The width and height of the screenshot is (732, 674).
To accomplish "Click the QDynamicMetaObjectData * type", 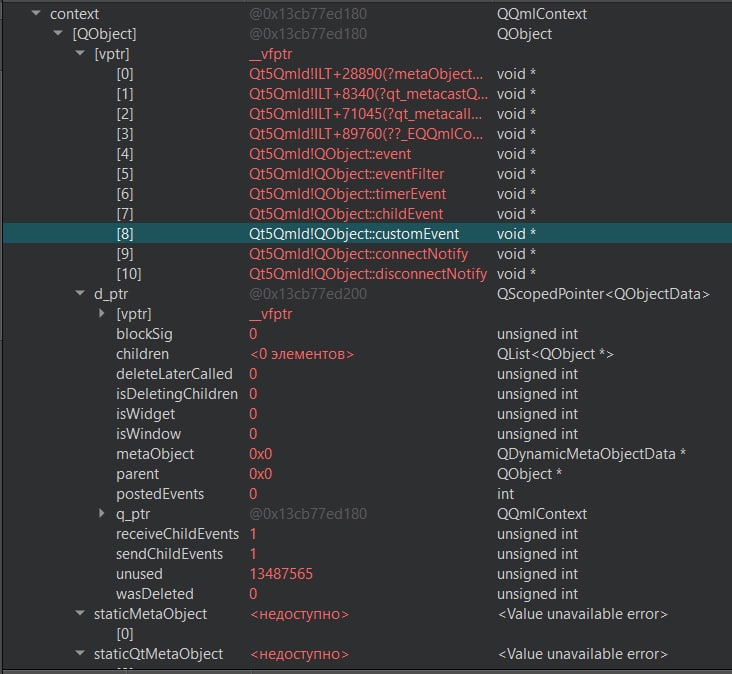I will pyautogui.click(x=591, y=454).
